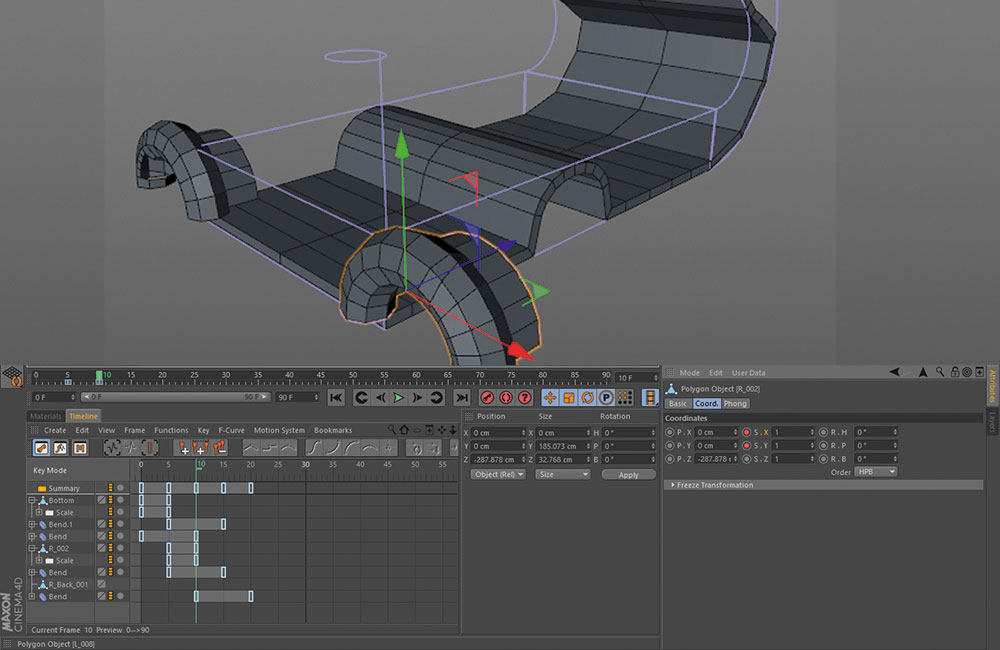Image resolution: width=1000 pixels, height=650 pixels.
Task: Open the Order HPB dropdown
Action: [x=875, y=471]
